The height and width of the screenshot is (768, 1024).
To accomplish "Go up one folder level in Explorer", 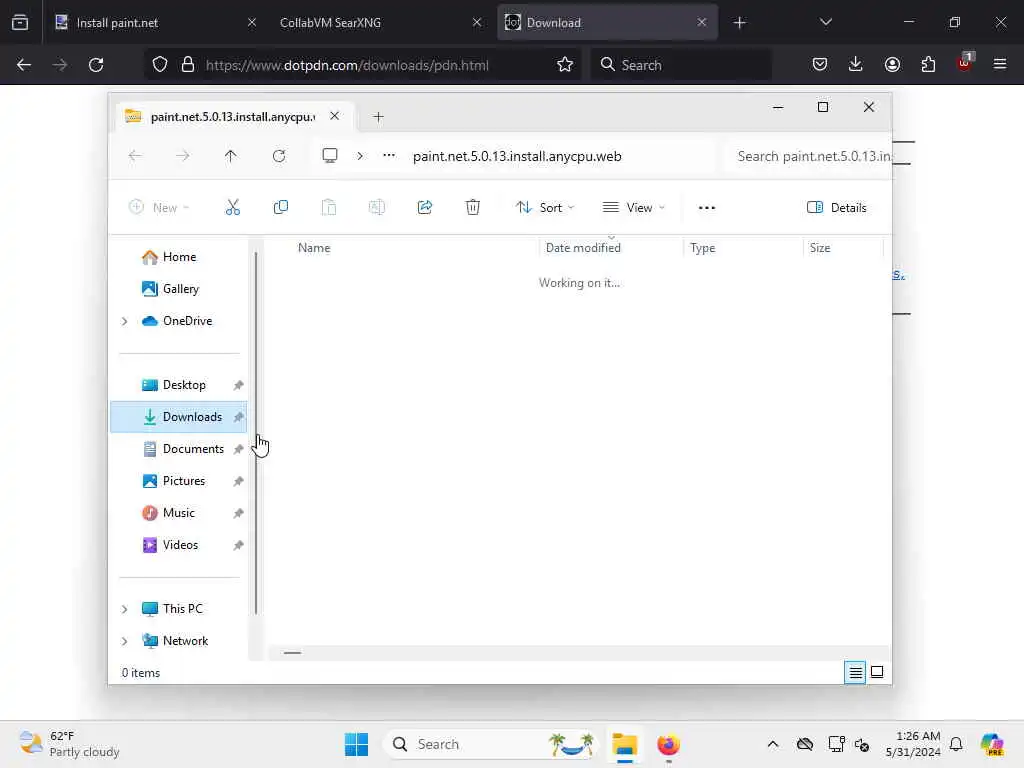I will 231,156.
